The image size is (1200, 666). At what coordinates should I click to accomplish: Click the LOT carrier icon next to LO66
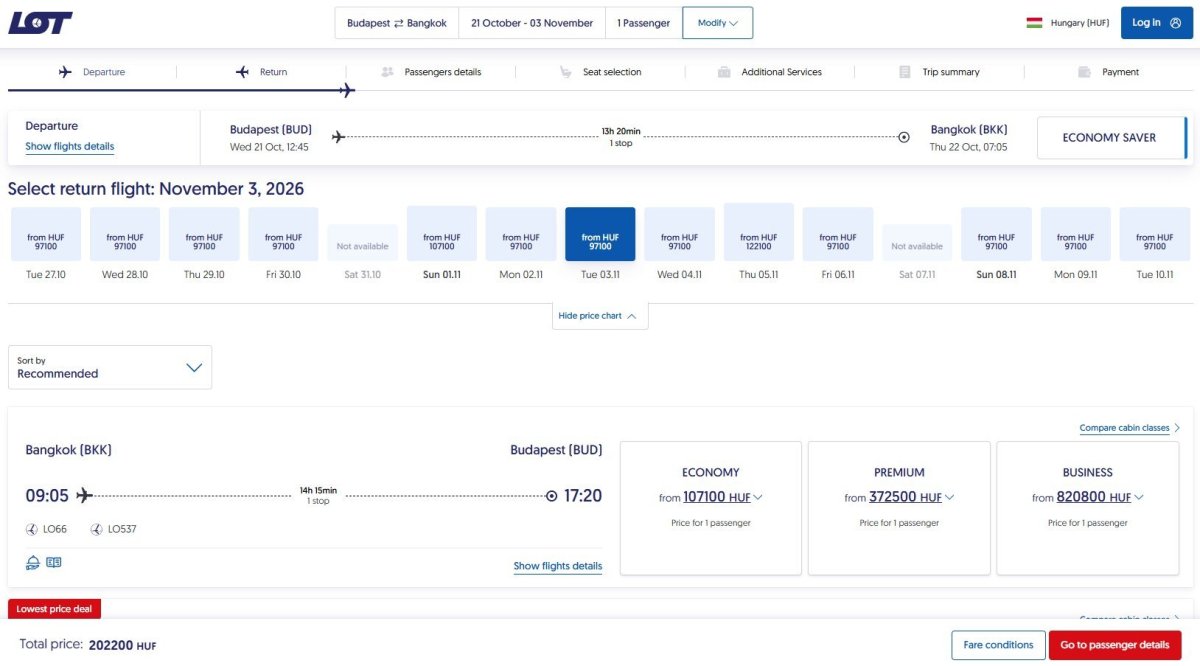coord(32,529)
